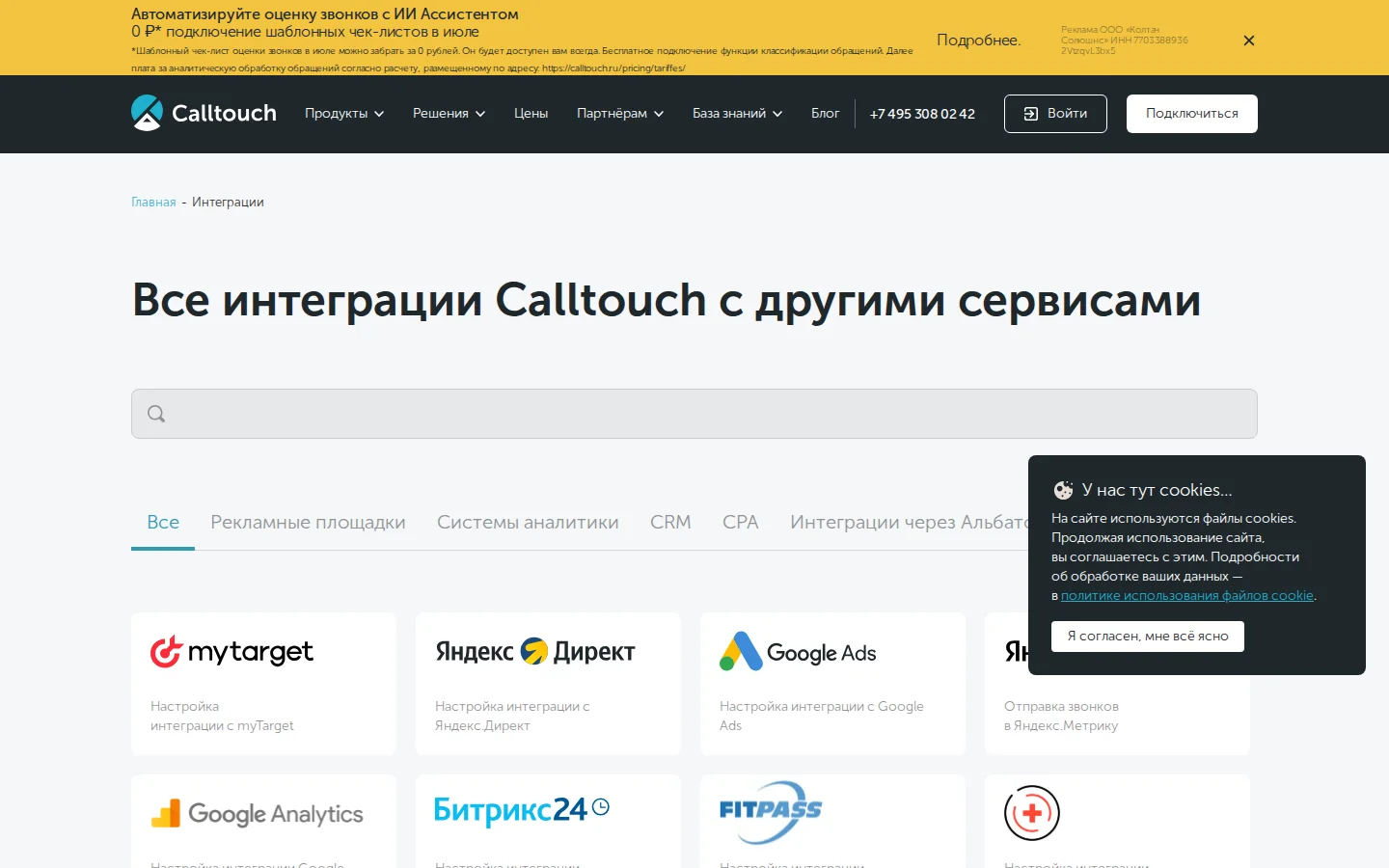Click the Настройка интеграции с Google Ads text
This screenshot has height=868, width=1389.
click(822, 717)
